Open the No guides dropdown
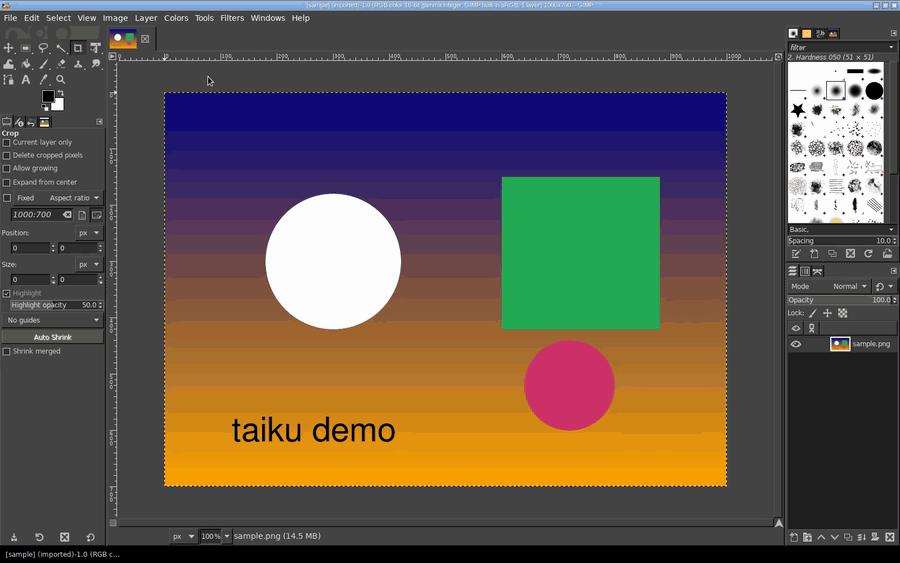The height and width of the screenshot is (563, 900). coord(52,320)
